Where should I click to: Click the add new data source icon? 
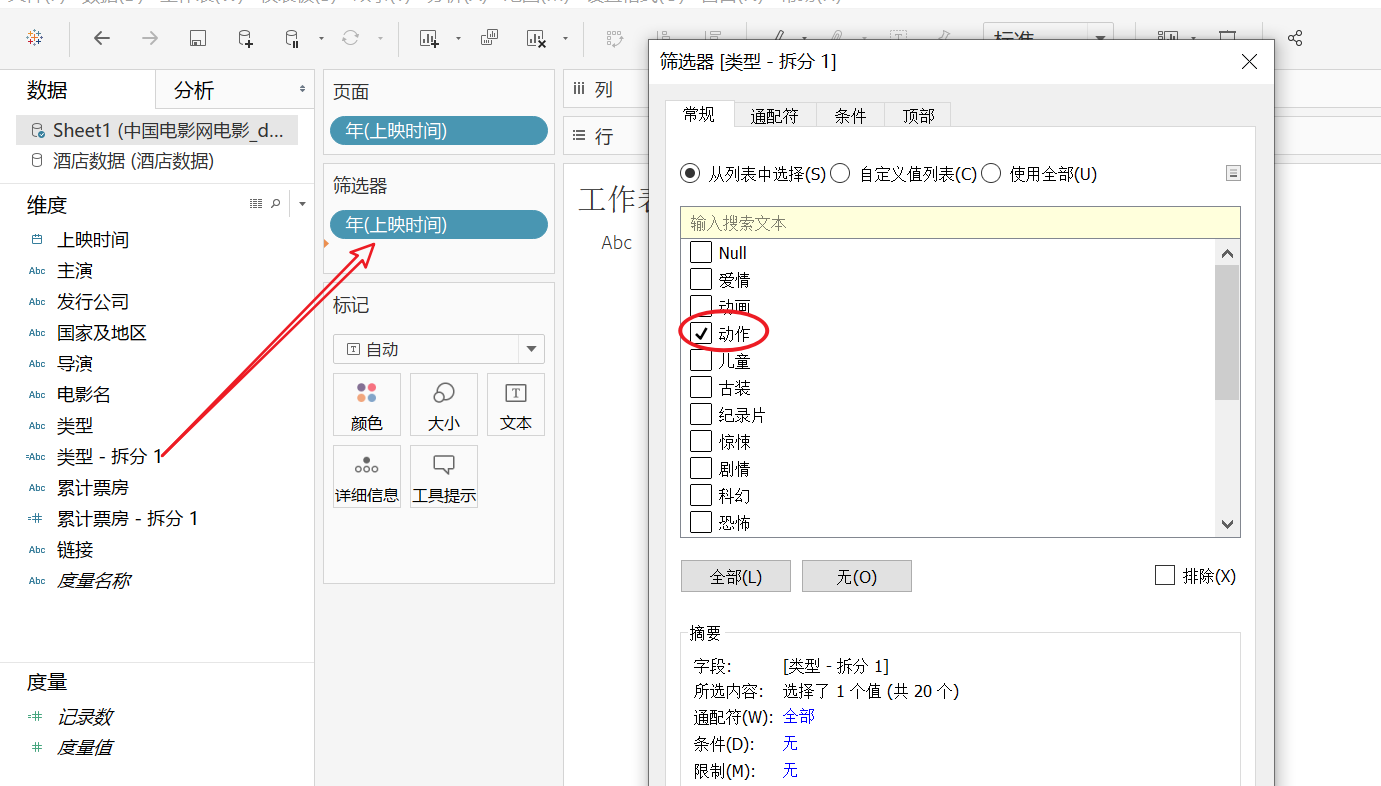(x=245, y=38)
